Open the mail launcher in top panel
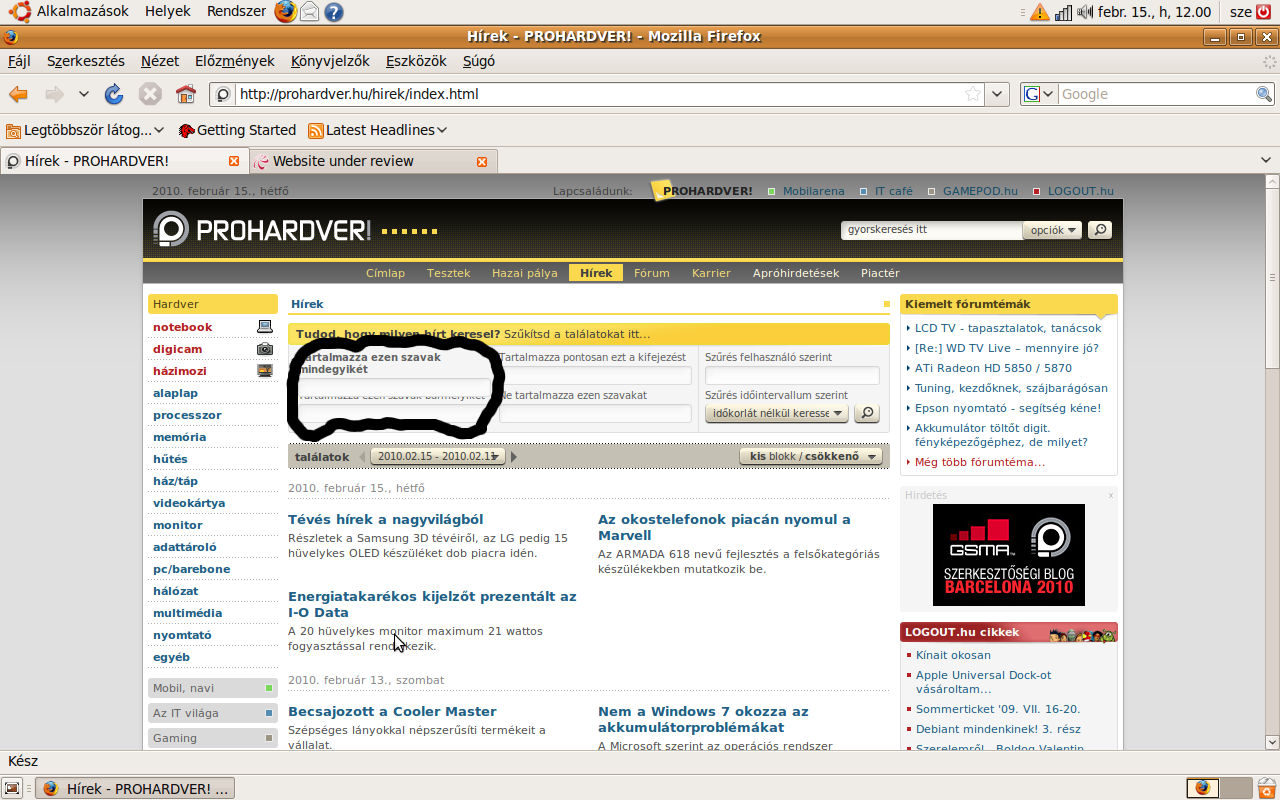Viewport: 1280px width, 800px height. [x=310, y=12]
